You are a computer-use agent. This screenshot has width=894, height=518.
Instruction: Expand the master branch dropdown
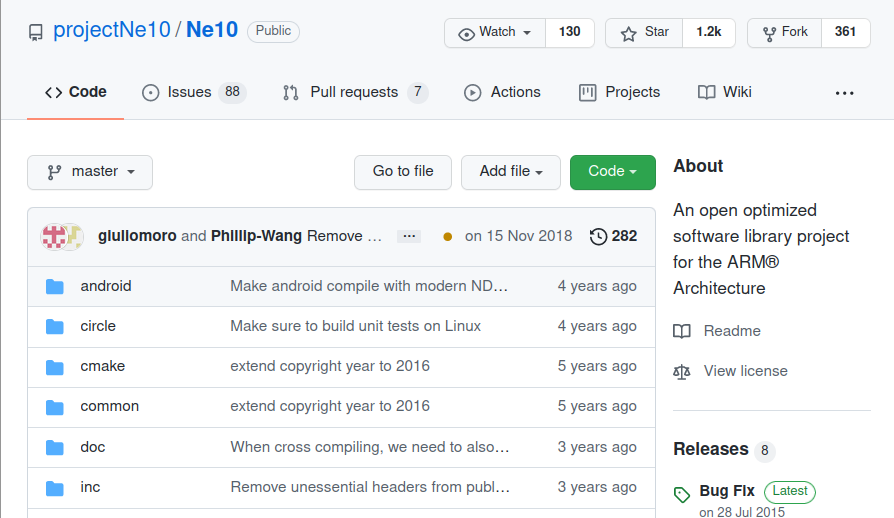pyautogui.click(x=90, y=172)
